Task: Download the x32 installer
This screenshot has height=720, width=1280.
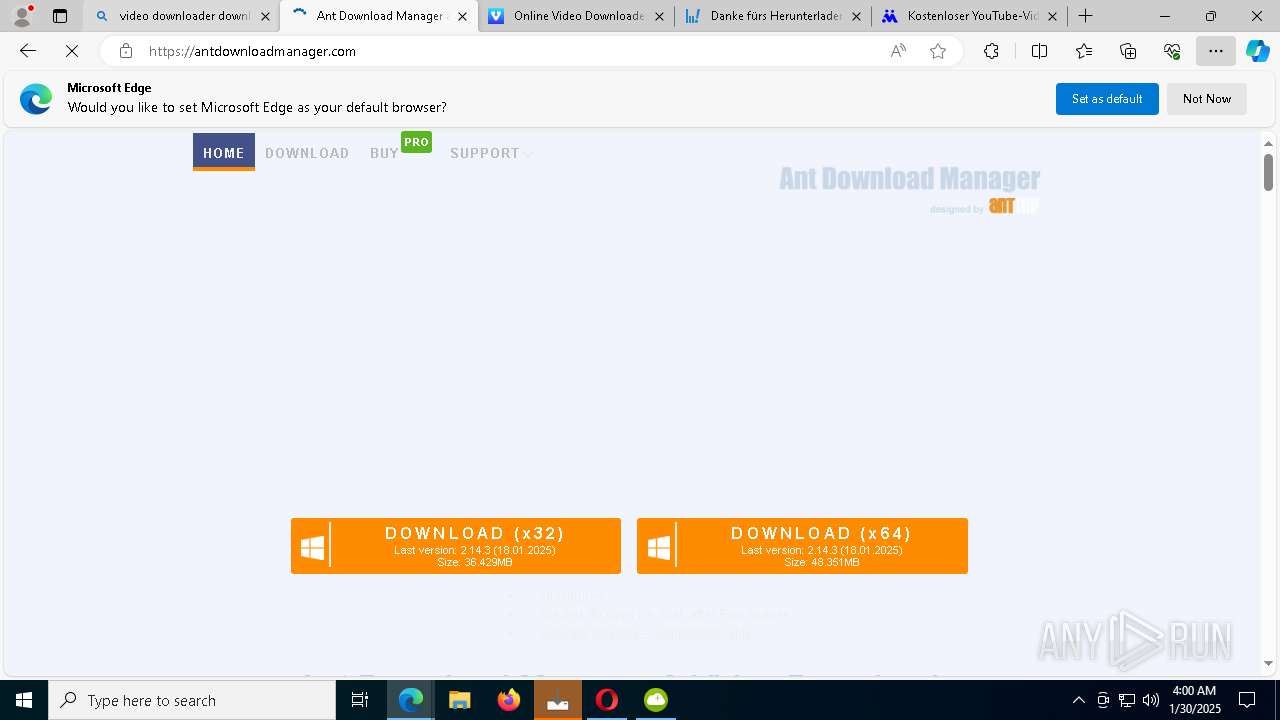Action: tap(456, 546)
